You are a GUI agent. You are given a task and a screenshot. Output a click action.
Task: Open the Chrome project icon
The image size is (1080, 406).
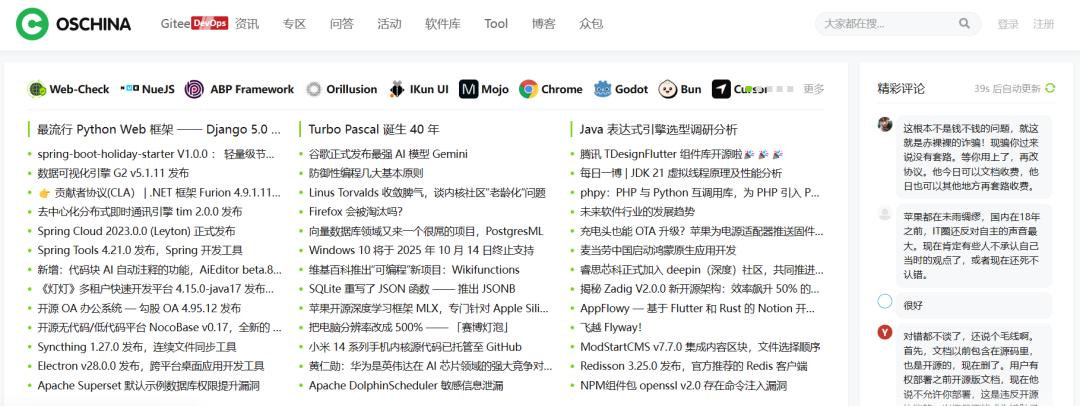(x=528, y=89)
